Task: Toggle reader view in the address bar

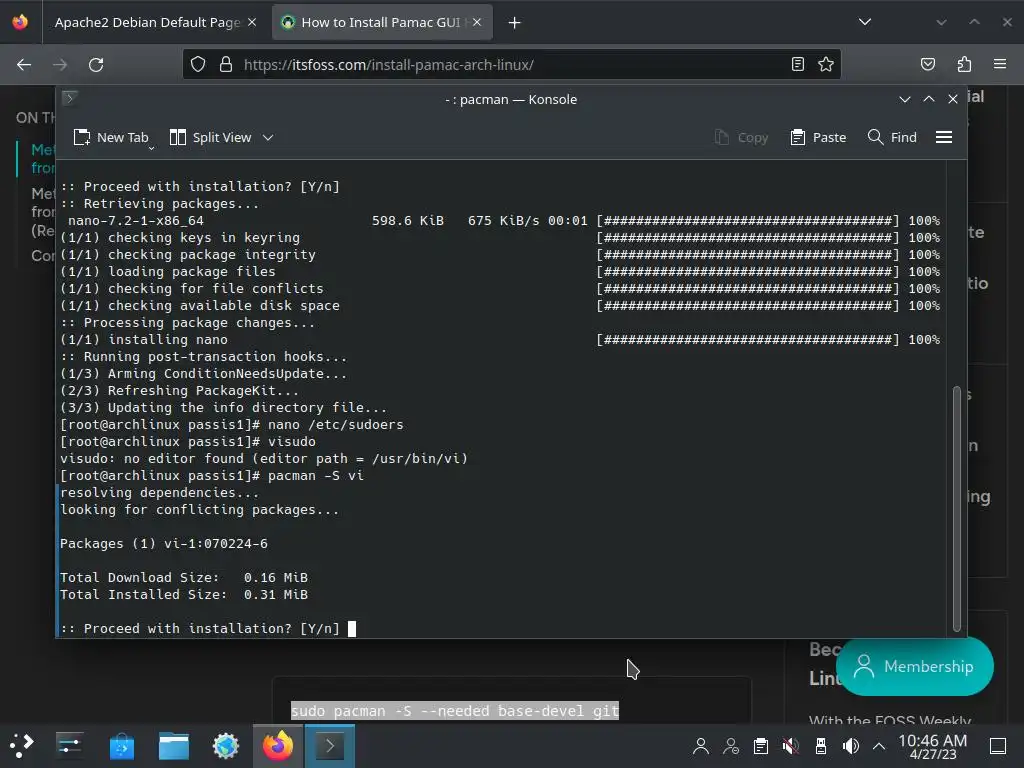Action: coord(797,64)
